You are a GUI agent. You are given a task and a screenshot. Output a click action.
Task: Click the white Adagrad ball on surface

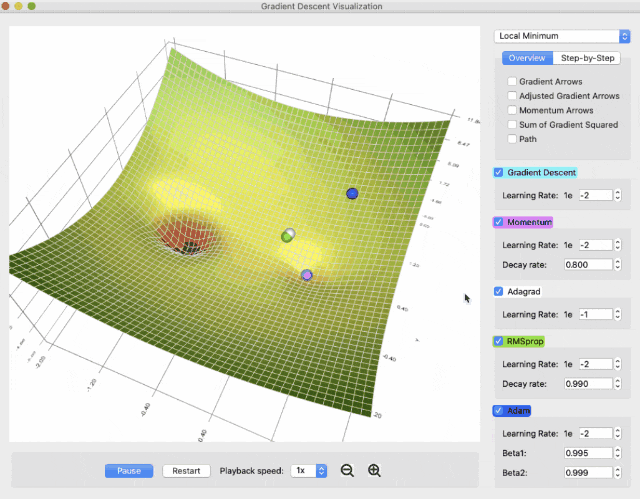291,233
